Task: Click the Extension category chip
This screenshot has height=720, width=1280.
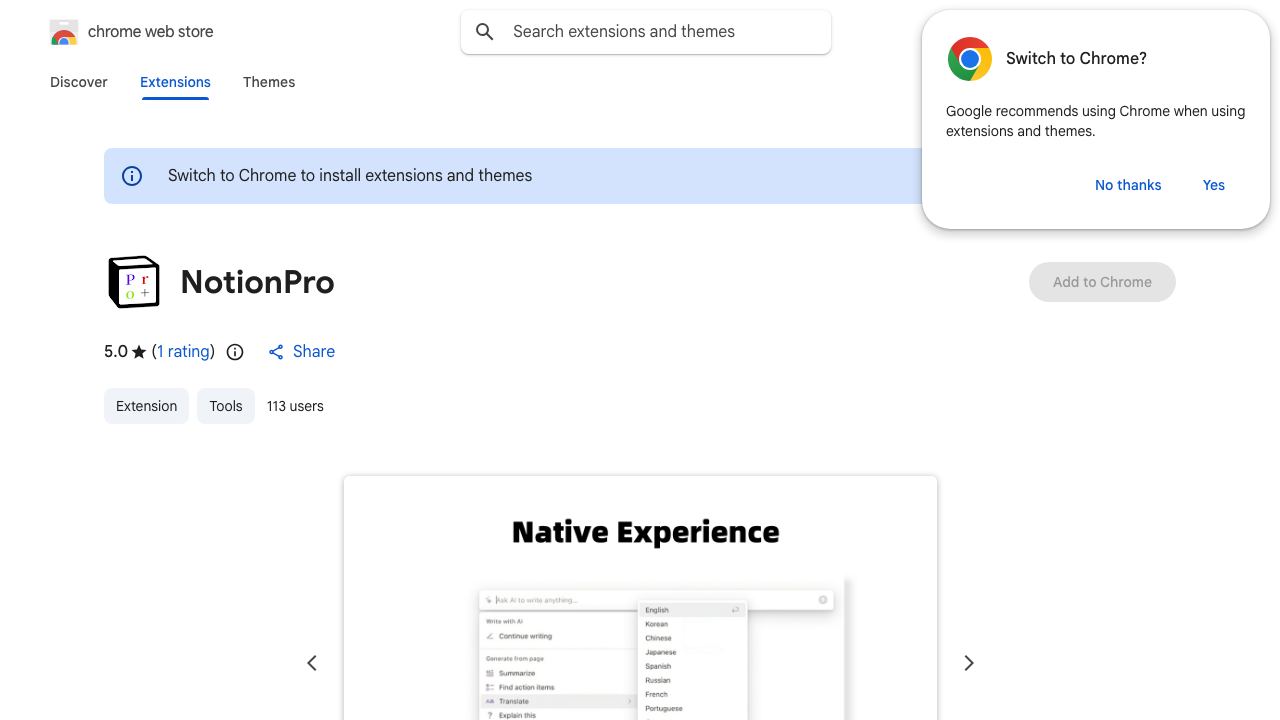Action: coord(146,406)
